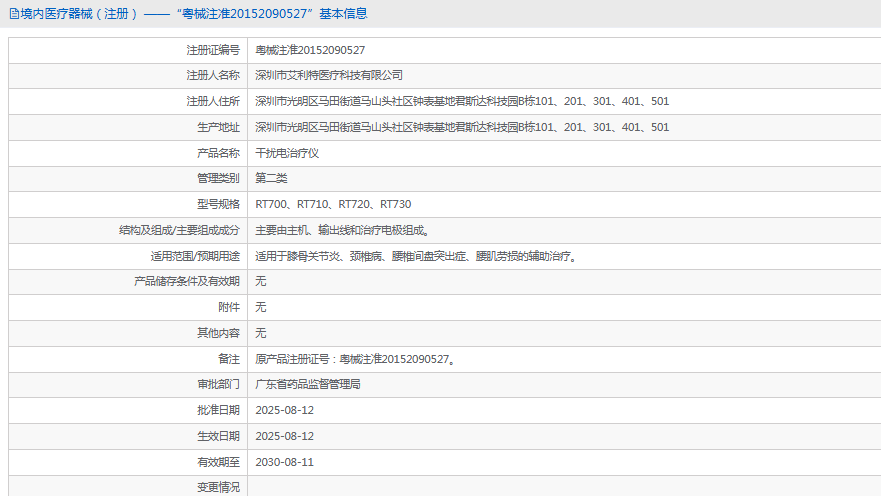Click the 型号规格 label
Image resolution: width=881 pixels, height=496 pixels.
pos(218,204)
